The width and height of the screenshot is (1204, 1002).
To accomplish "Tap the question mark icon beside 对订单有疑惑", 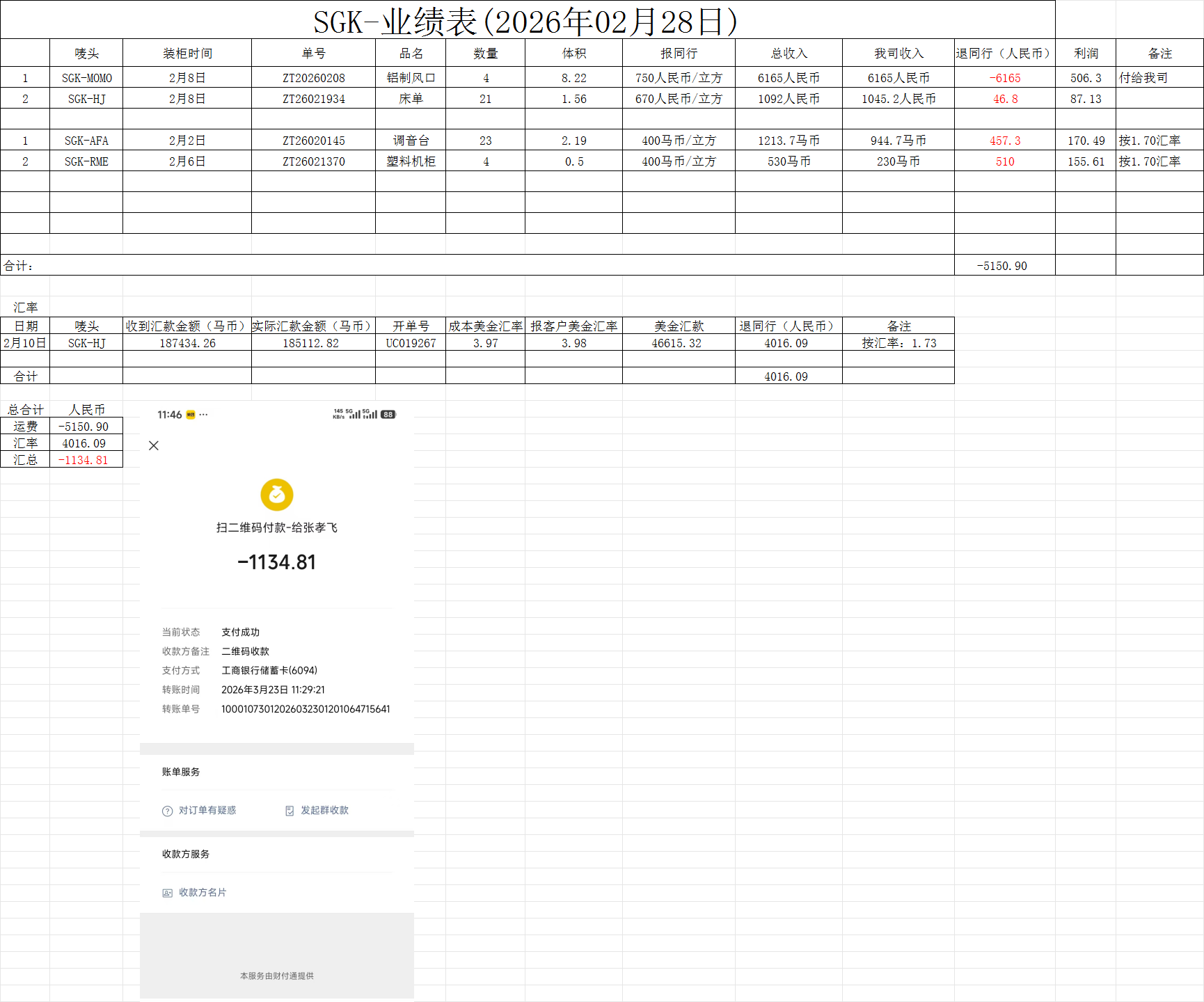I will 167,811.
